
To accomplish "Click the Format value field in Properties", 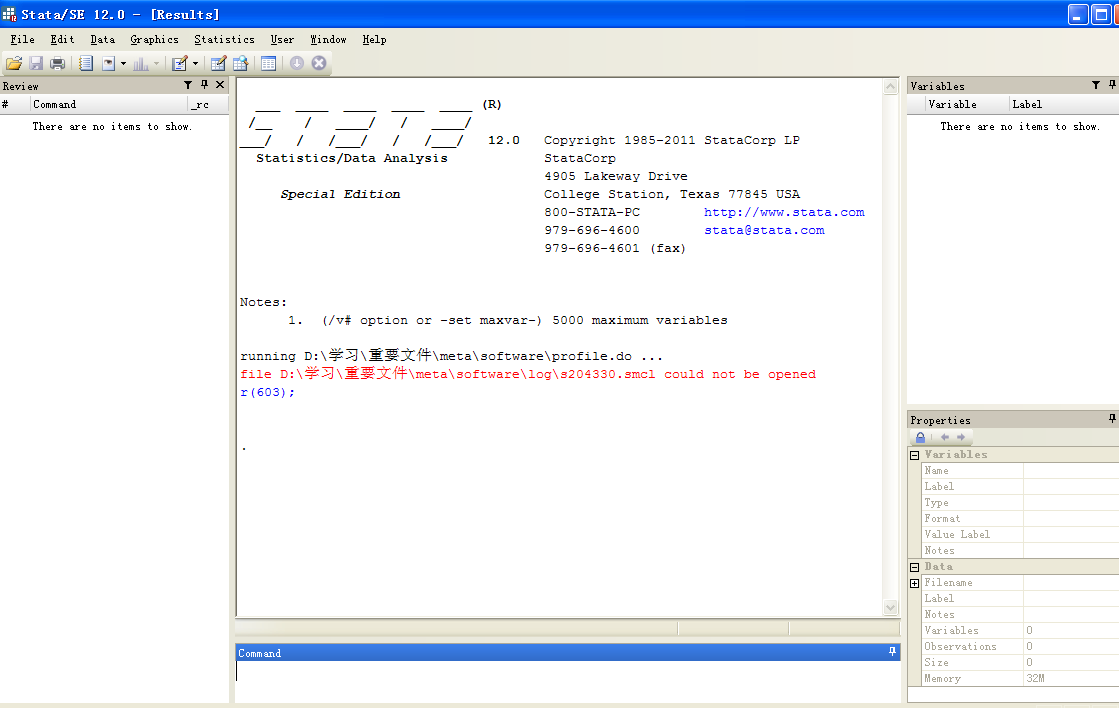I will coord(1070,518).
